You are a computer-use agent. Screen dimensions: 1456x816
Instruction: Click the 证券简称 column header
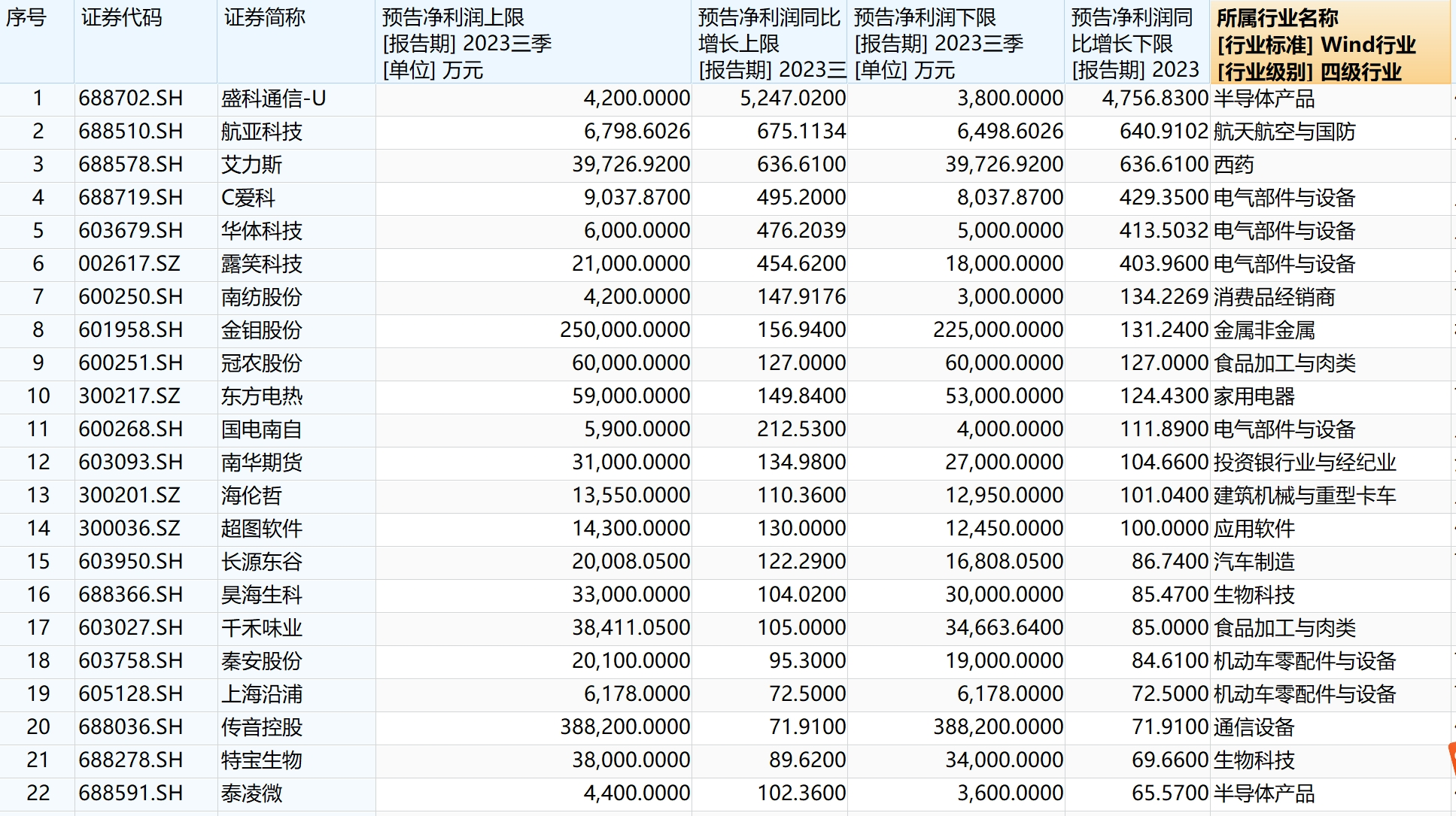(x=265, y=17)
